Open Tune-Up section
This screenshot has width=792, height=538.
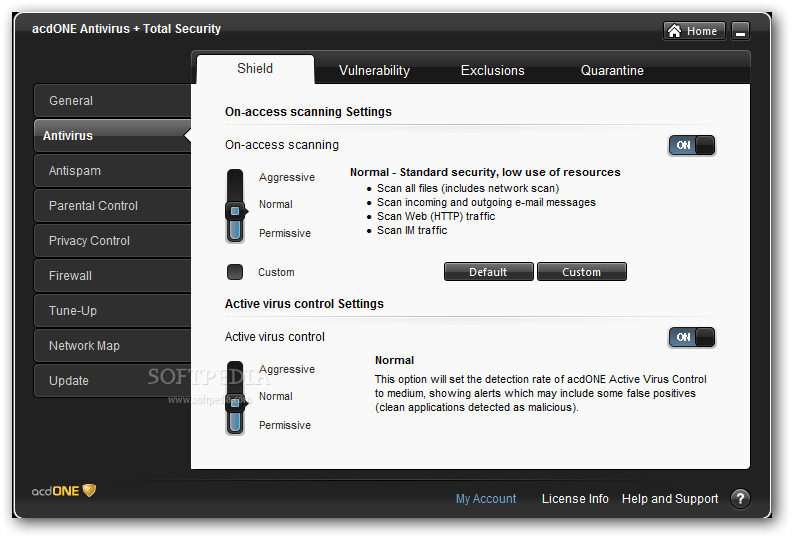[x=112, y=311]
